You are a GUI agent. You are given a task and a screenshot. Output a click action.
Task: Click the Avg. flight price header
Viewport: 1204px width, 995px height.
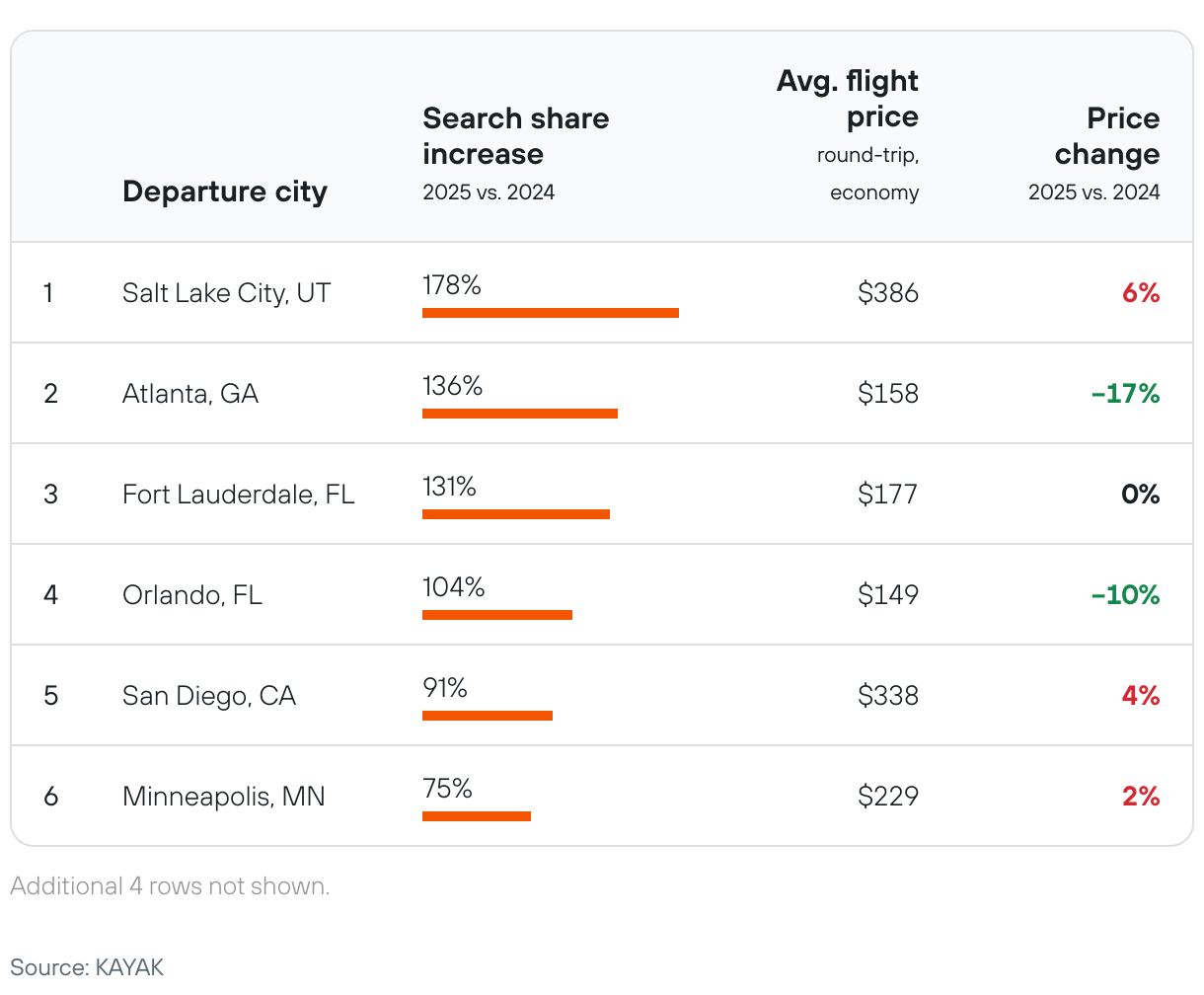coord(847,99)
